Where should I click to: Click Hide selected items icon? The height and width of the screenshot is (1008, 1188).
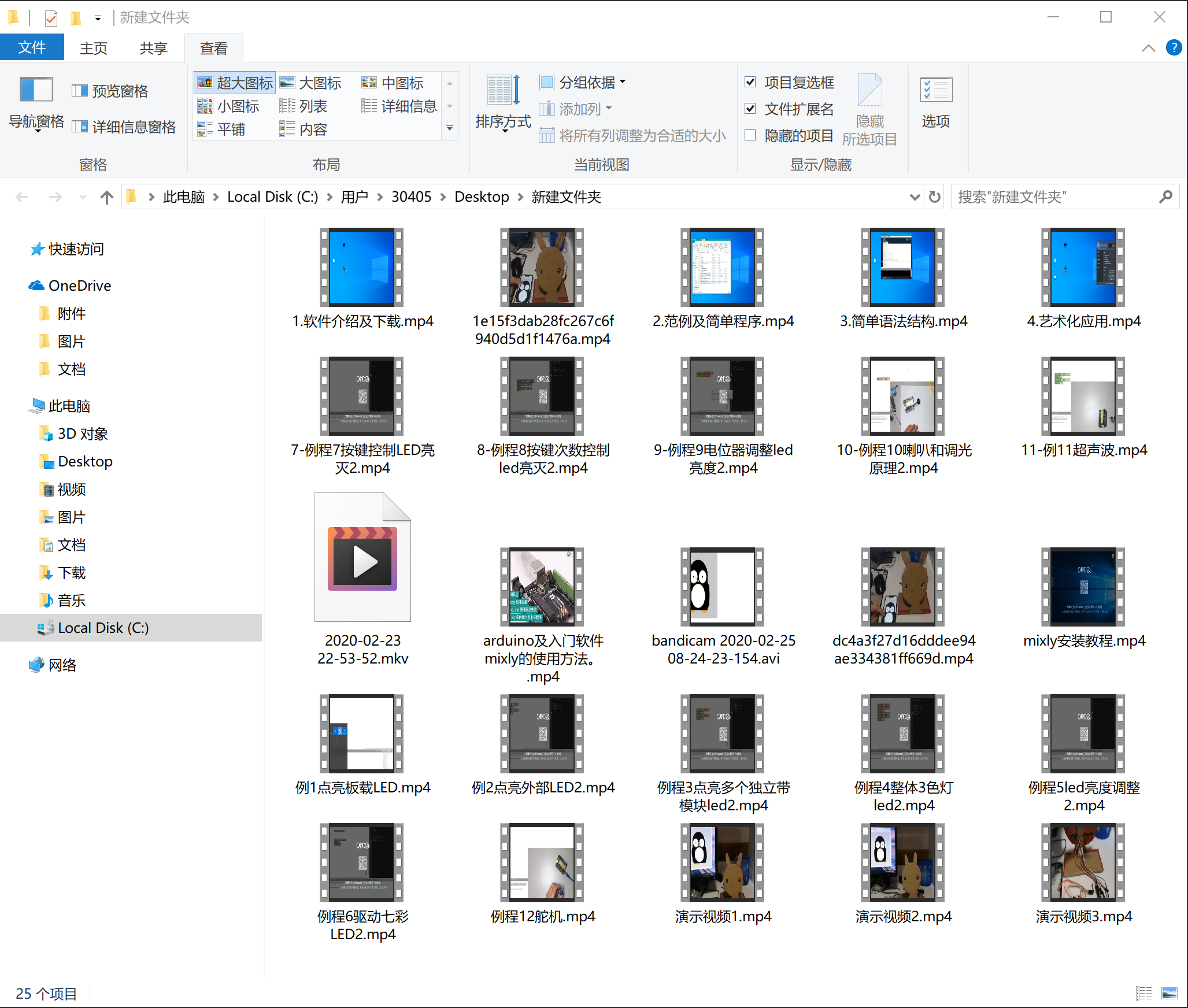869,110
